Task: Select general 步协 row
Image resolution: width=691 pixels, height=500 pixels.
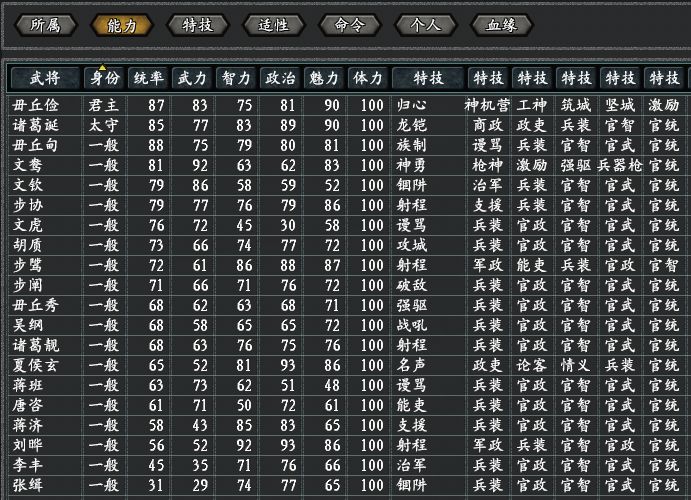Action: click(x=349, y=205)
